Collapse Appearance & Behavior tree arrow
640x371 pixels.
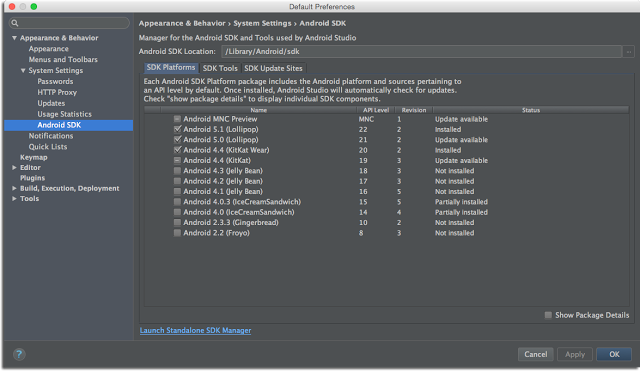click(14, 38)
